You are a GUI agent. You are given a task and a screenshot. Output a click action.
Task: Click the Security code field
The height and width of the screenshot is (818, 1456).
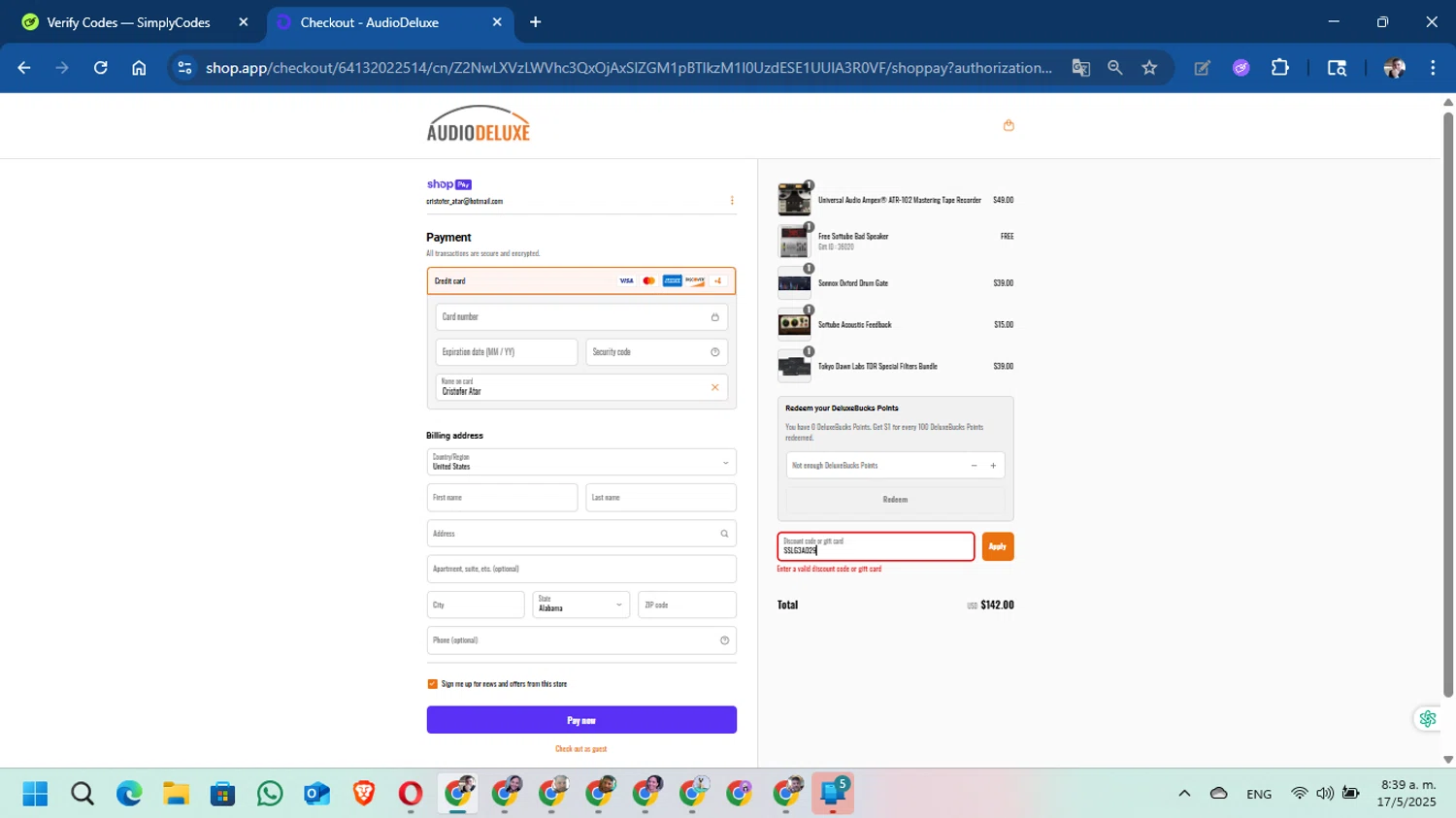pyautogui.click(x=657, y=352)
